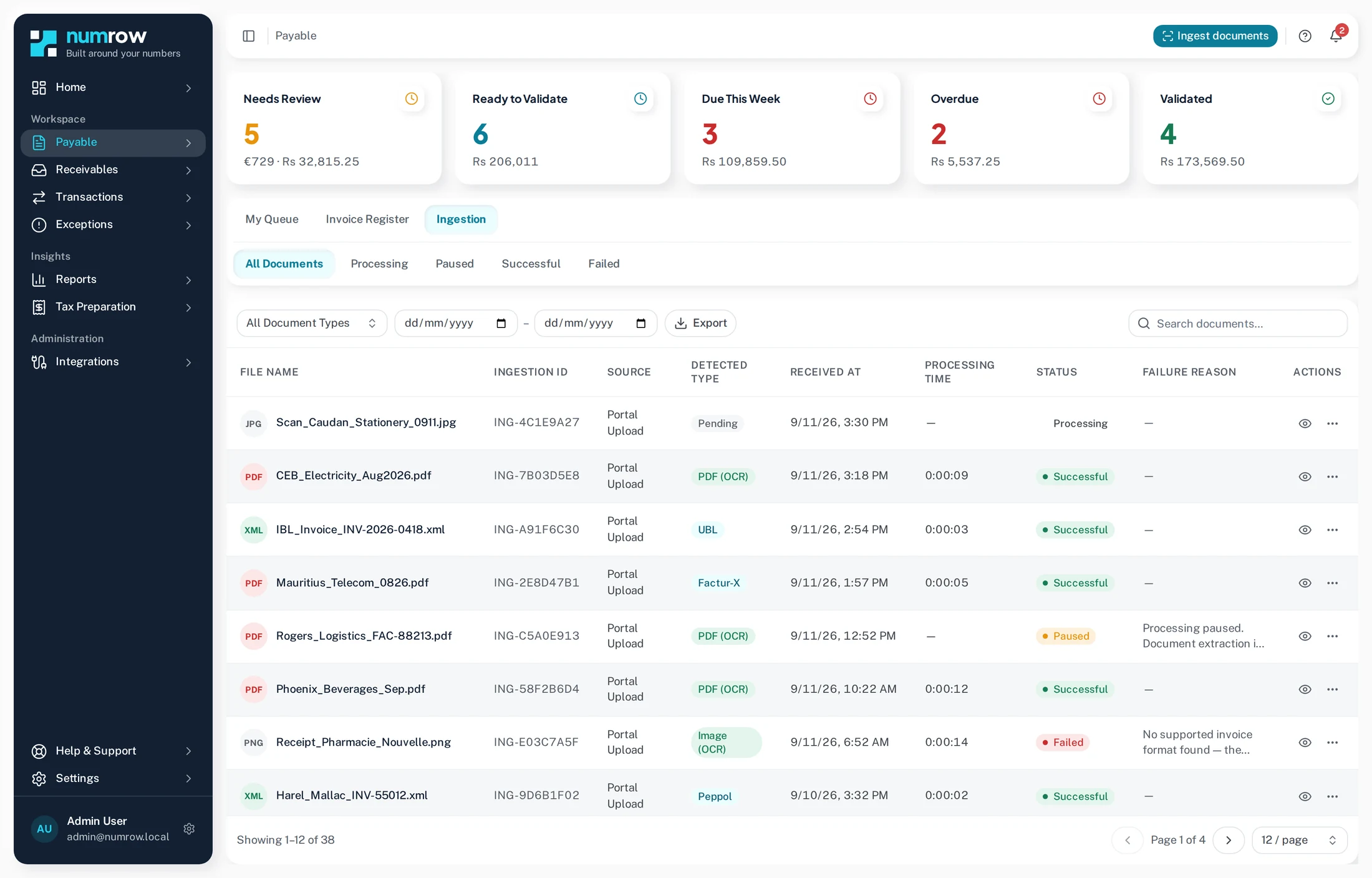The height and width of the screenshot is (878, 1372).
Task: Open actions menu for CEB_Electricity_Aug2026.pdf
Action: tap(1333, 476)
